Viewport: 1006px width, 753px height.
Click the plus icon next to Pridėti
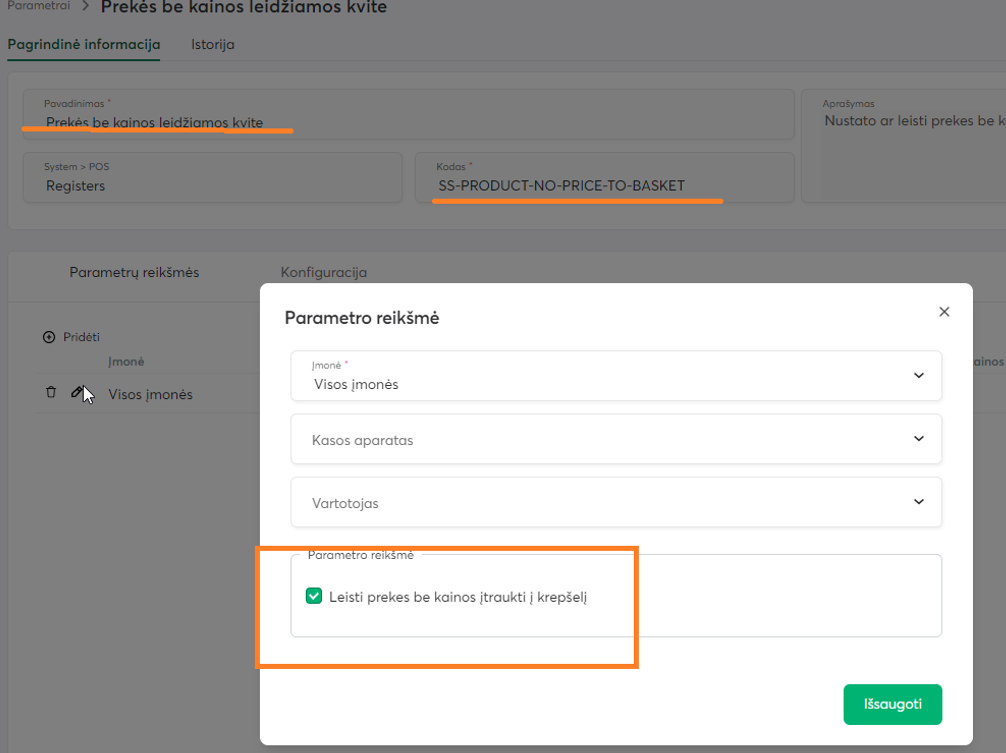pos(49,337)
